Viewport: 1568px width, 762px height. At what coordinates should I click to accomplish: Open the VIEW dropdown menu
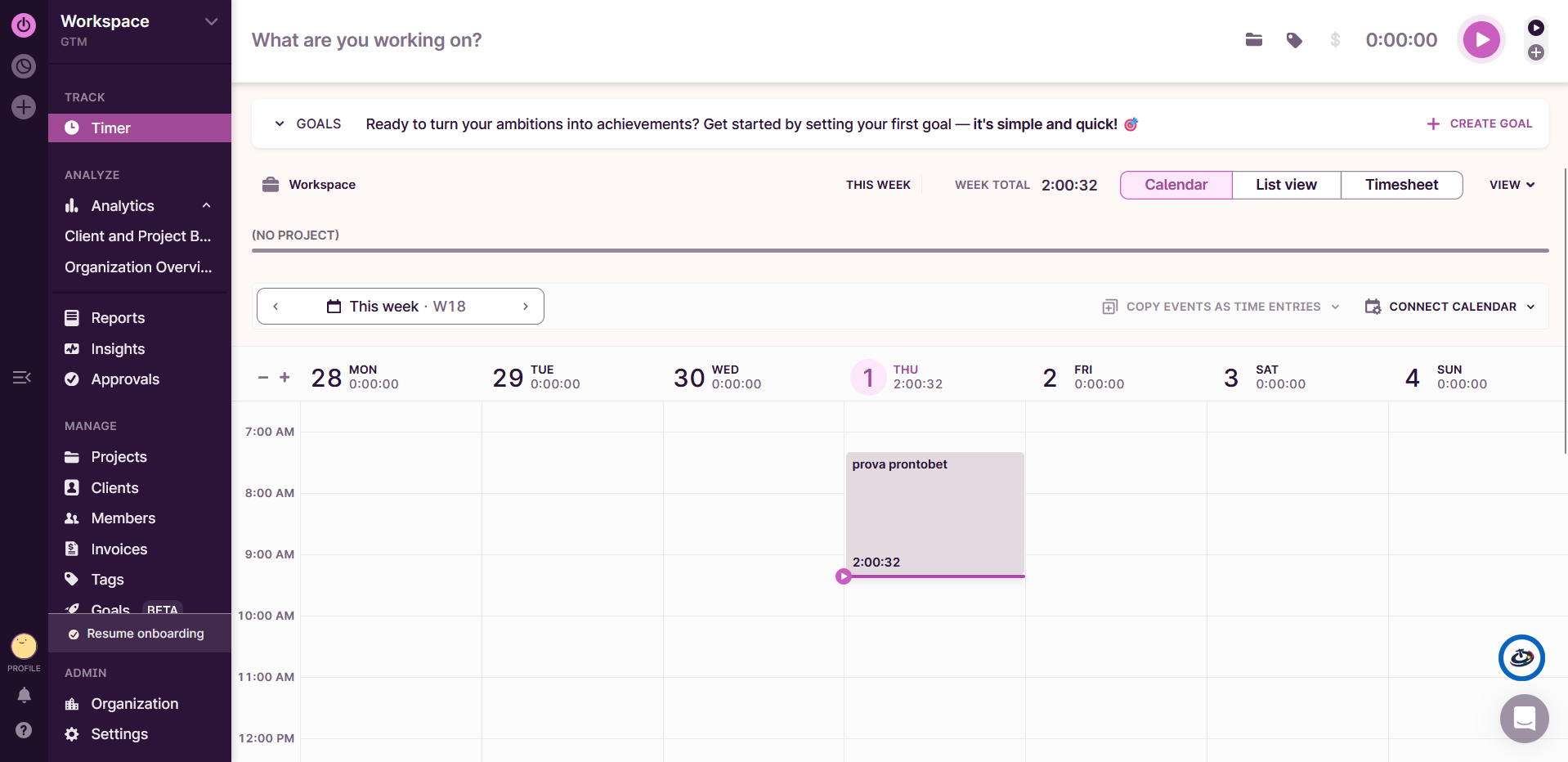pyautogui.click(x=1512, y=185)
